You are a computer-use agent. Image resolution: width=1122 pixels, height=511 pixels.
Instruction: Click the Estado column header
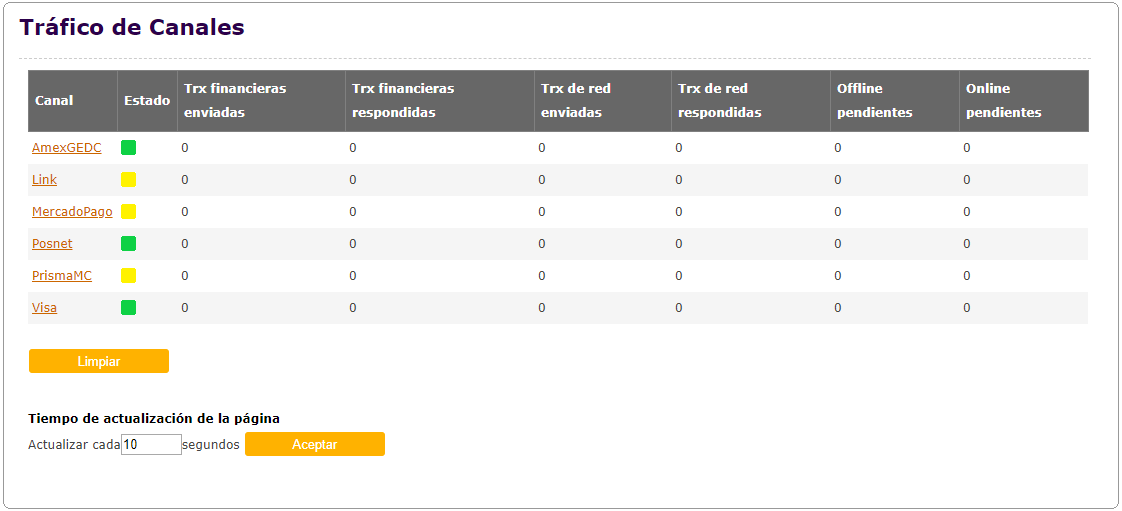click(x=147, y=101)
